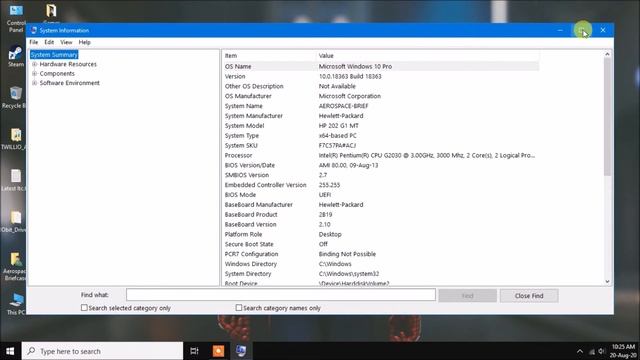
Task: Select the Secure Boot State row
Action: coord(381,244)
